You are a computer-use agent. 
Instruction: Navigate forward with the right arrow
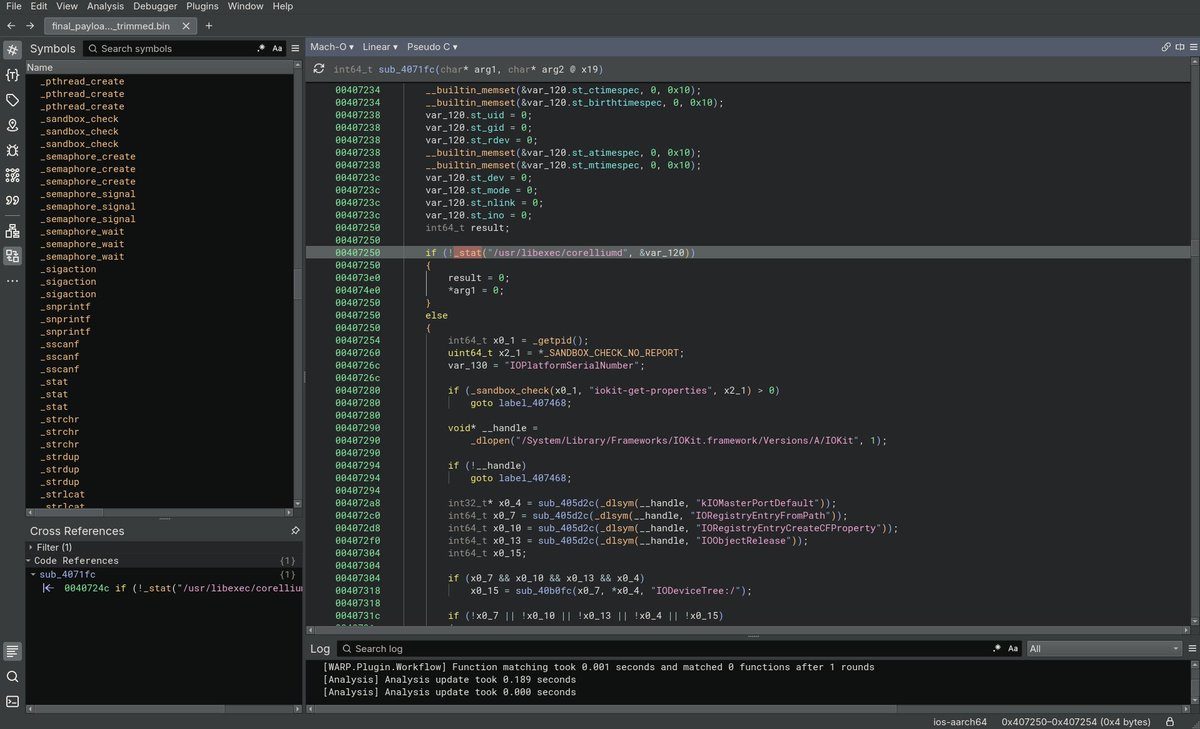click(30, 25)
